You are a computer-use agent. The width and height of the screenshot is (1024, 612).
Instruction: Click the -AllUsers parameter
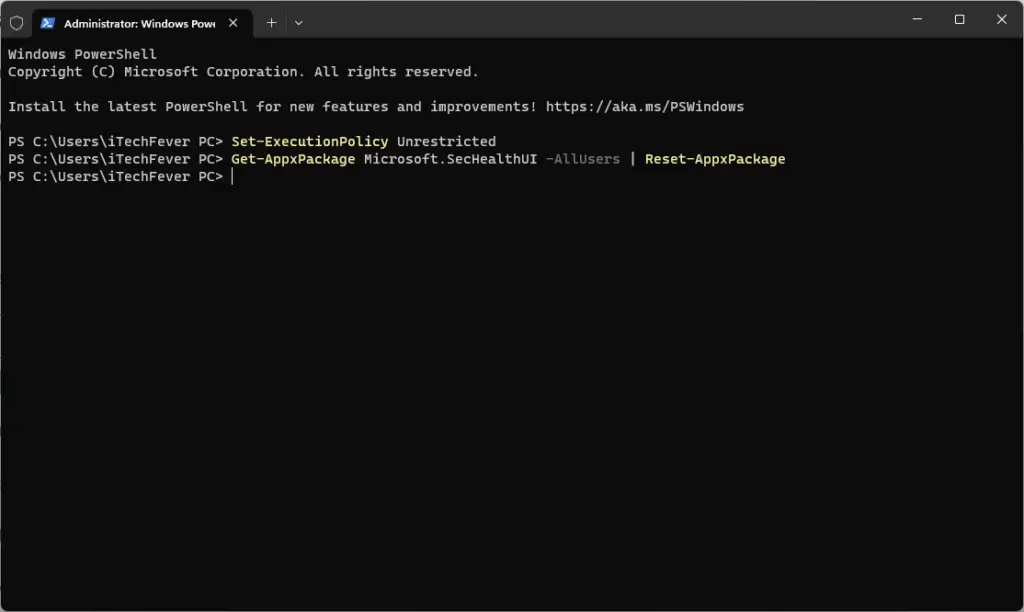583,159
